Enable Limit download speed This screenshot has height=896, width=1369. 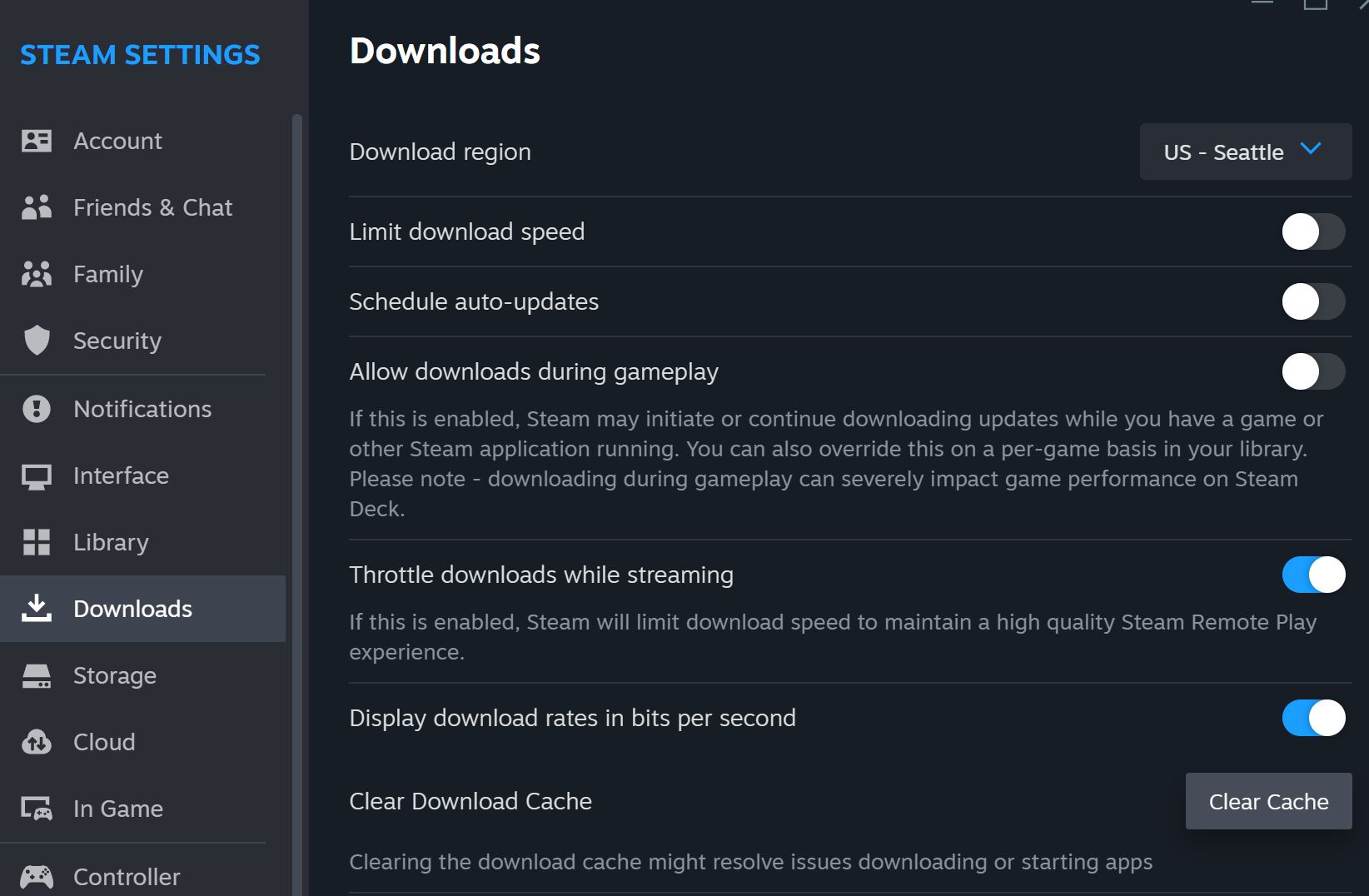point(1313,232)
